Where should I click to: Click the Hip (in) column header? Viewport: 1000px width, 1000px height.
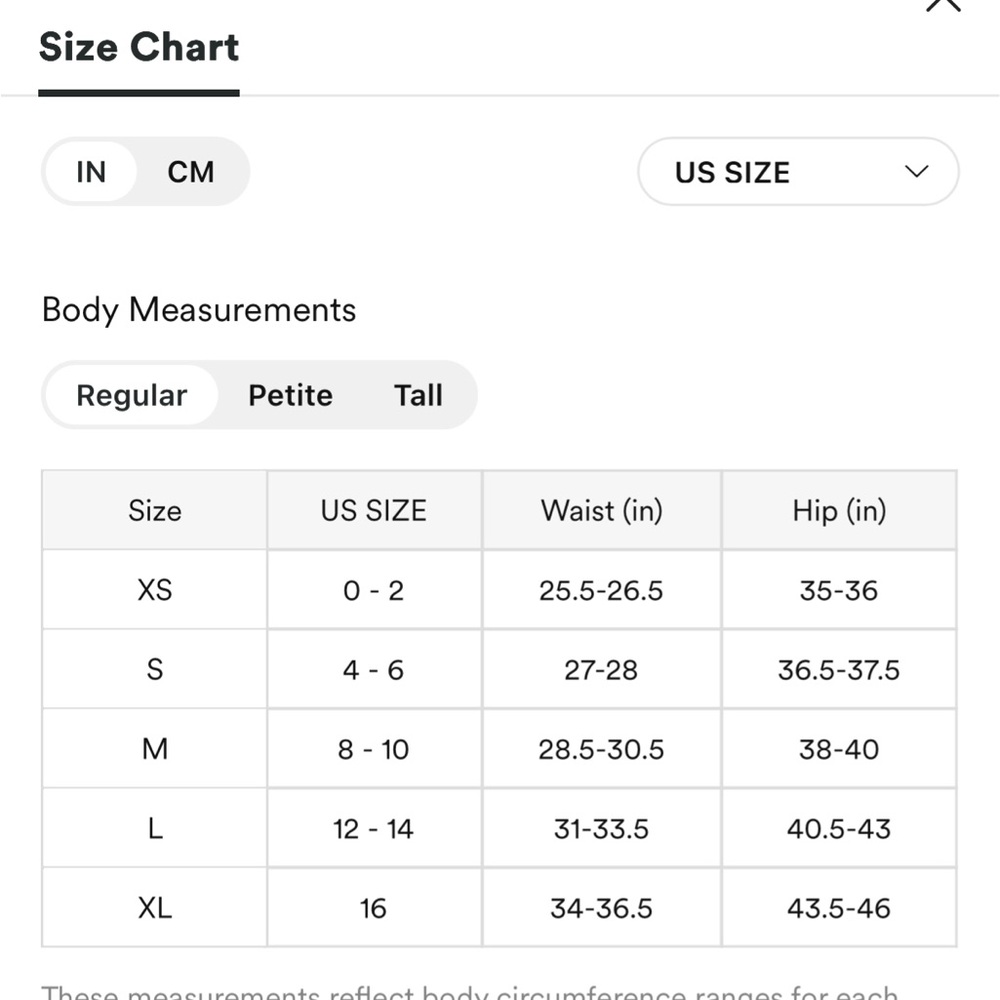[x=839, y=511]
